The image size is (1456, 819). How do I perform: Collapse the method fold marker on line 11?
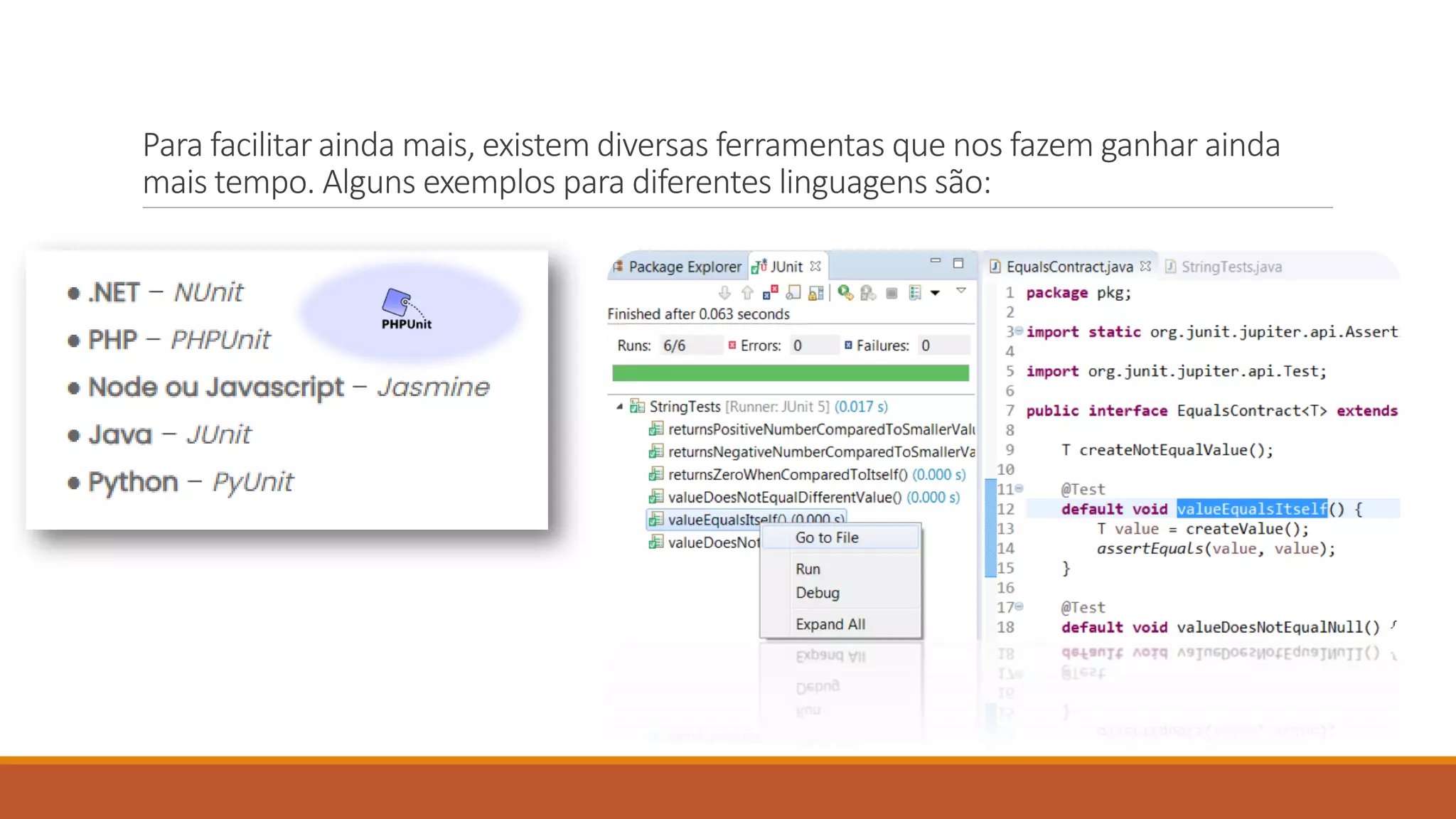tap(1019, 488)
